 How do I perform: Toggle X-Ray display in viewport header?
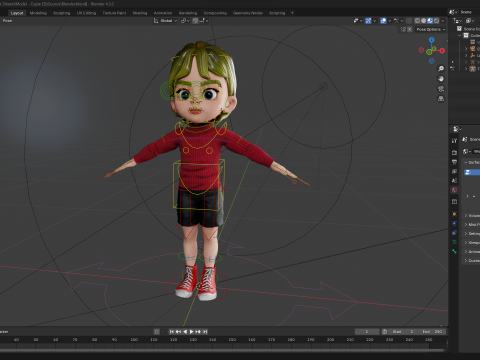click(x=409, y=21)
